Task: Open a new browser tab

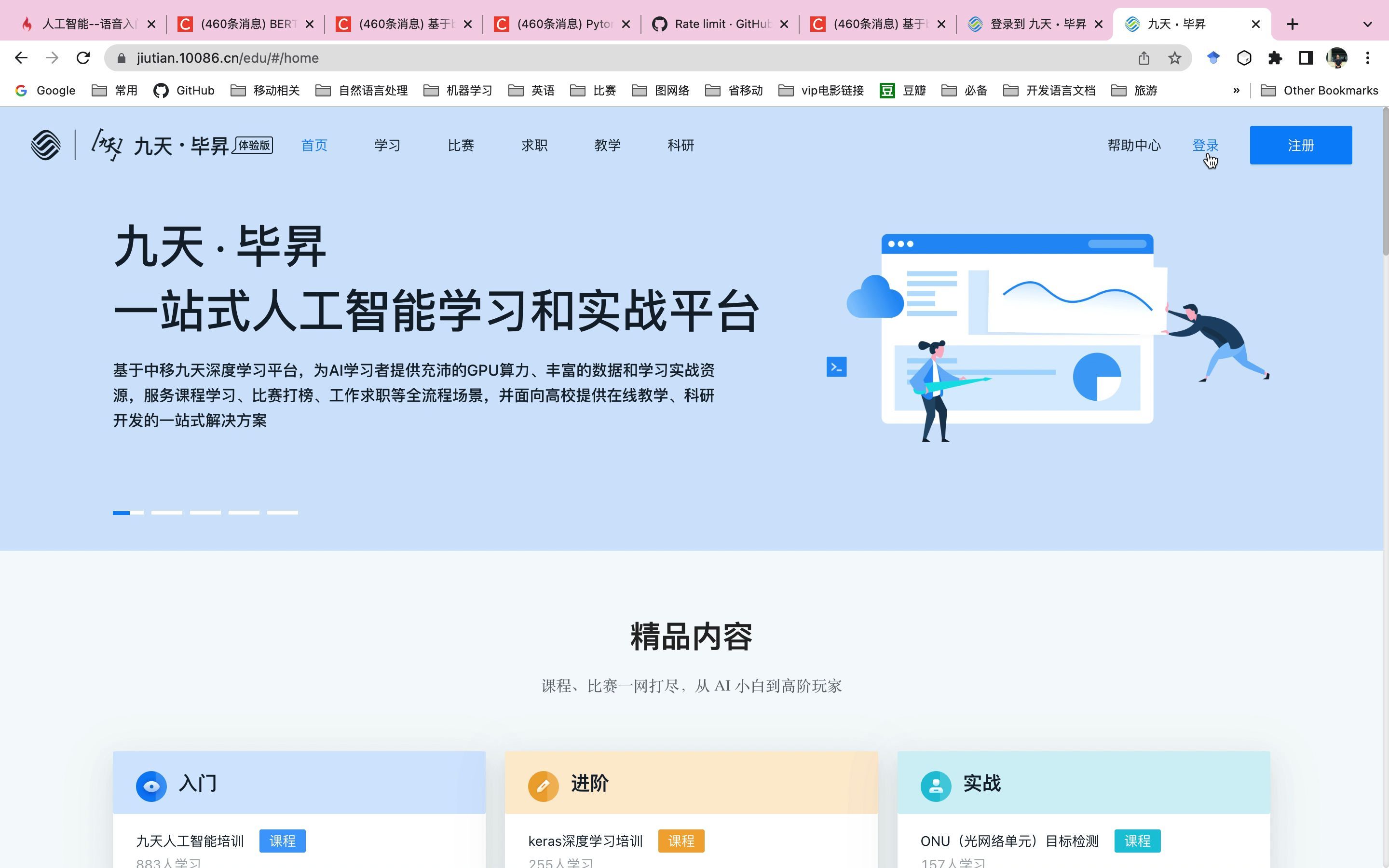Action: coord(1292,24)
